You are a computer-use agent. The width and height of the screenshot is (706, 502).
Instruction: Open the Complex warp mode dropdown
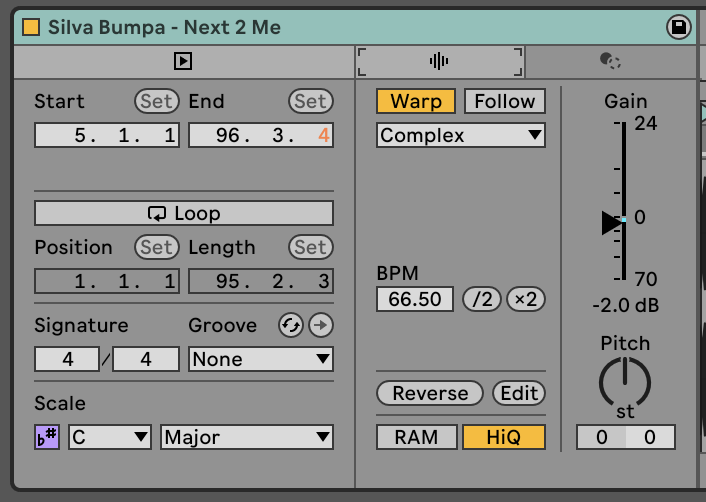461,135
